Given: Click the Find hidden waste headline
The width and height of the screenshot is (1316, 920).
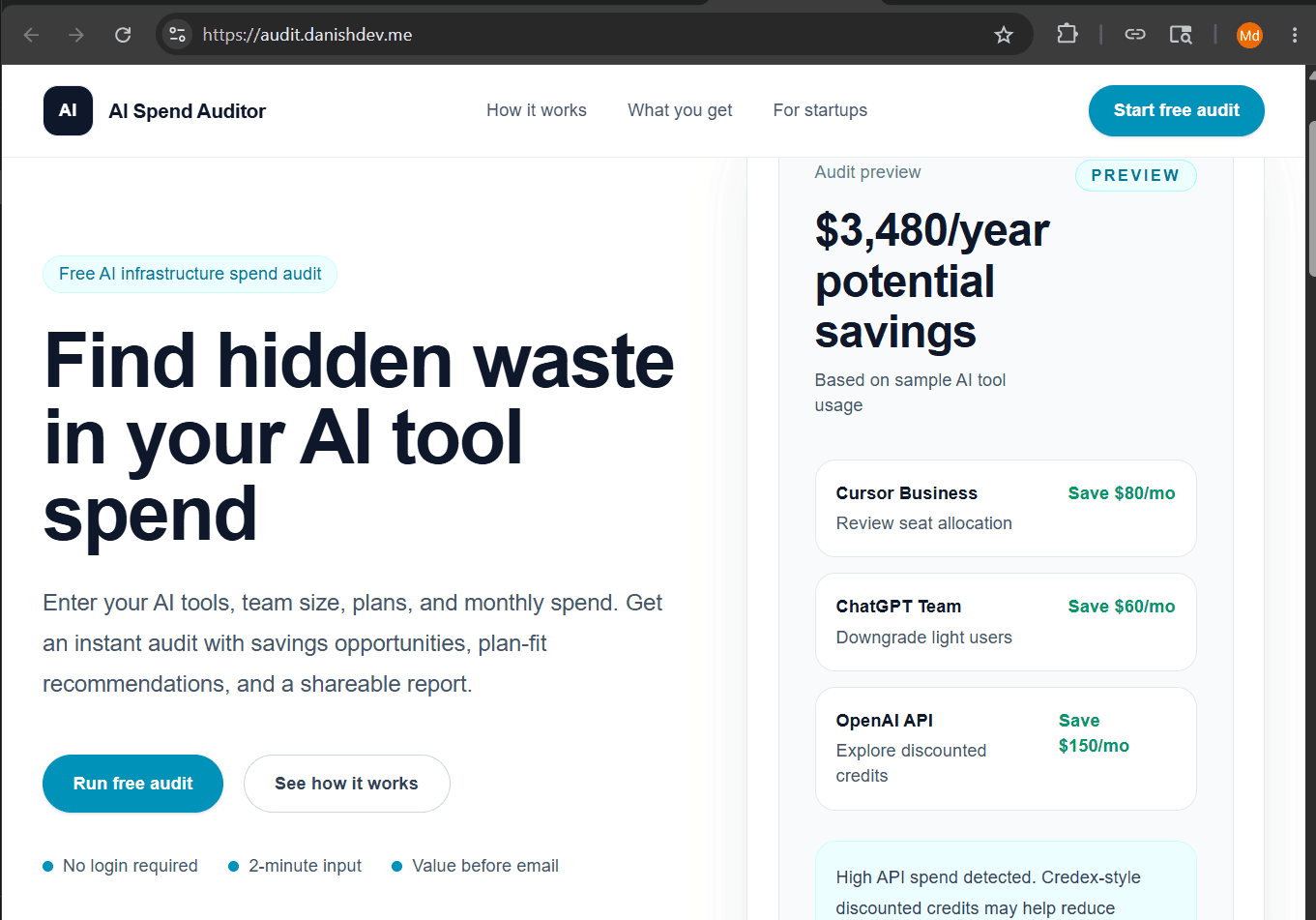Looking at the screenshot, I should click(358, 437).
